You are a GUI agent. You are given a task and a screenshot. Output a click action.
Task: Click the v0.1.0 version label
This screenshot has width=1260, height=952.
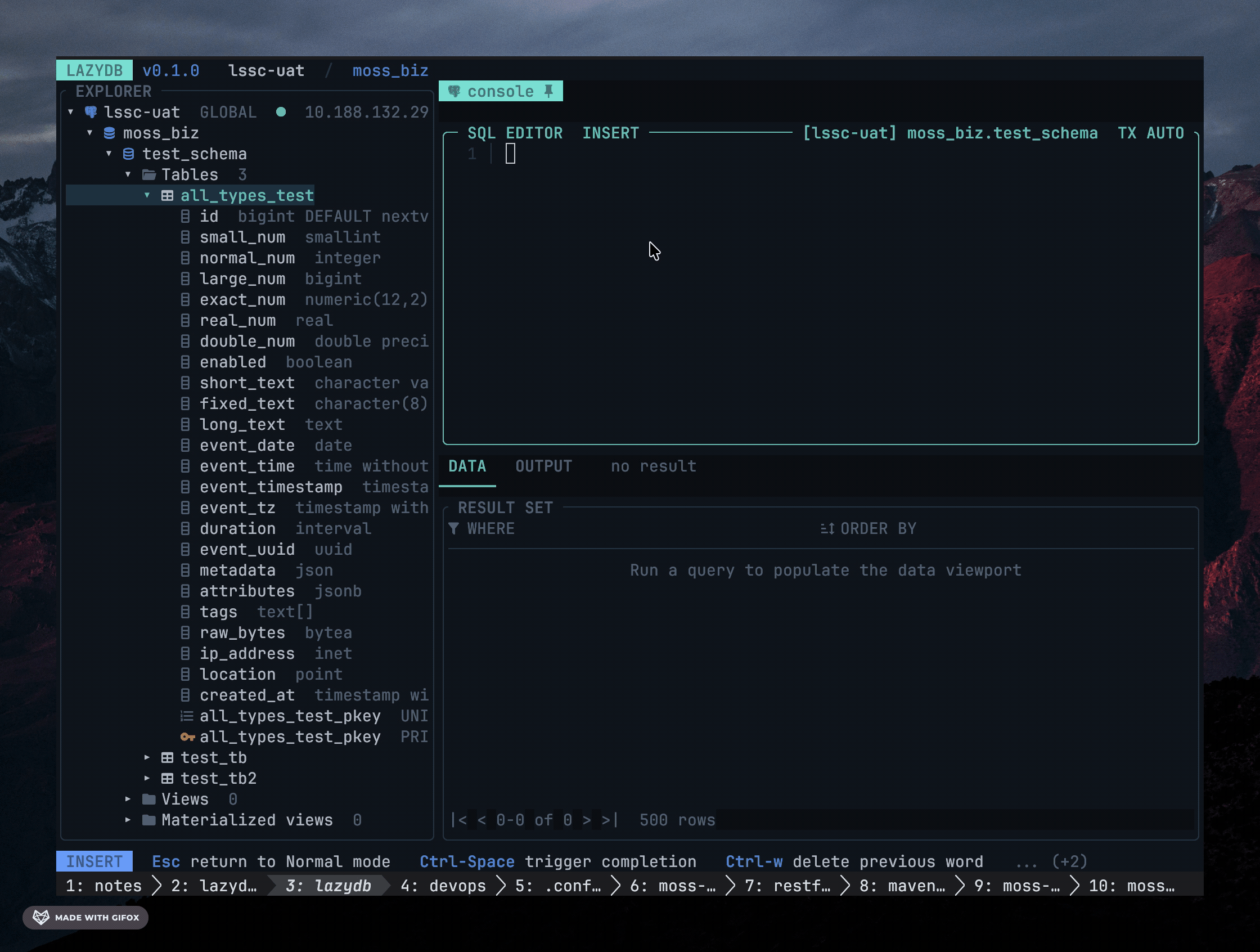click(170, 71)
